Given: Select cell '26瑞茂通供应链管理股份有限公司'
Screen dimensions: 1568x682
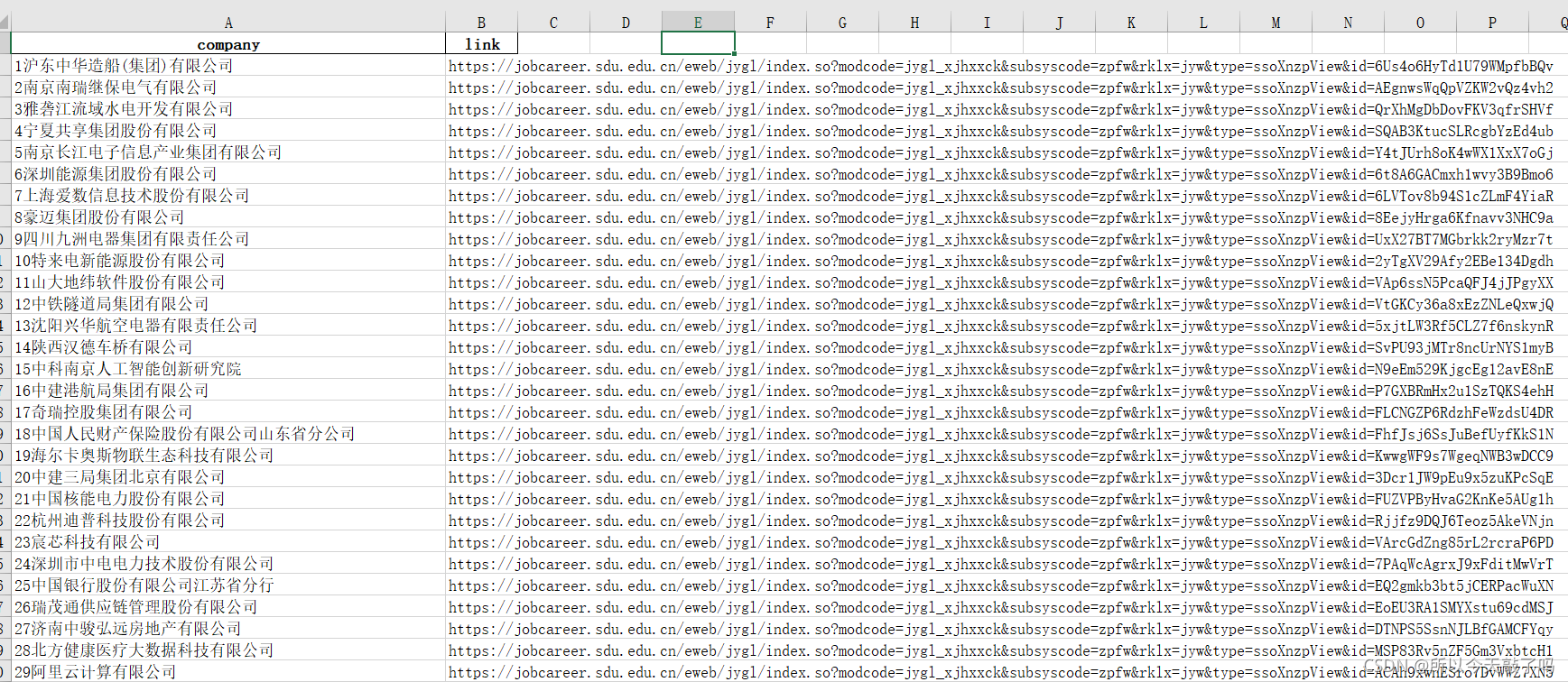Looking at the screenshot, I should pyautogui.click(x=227, y=606).
